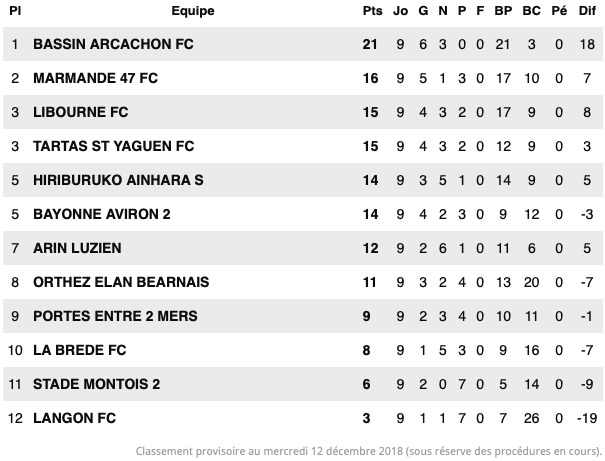The image size is (605, 461).
Task: Click the Classement provisoire footnote text
Action: pos(369,451)
